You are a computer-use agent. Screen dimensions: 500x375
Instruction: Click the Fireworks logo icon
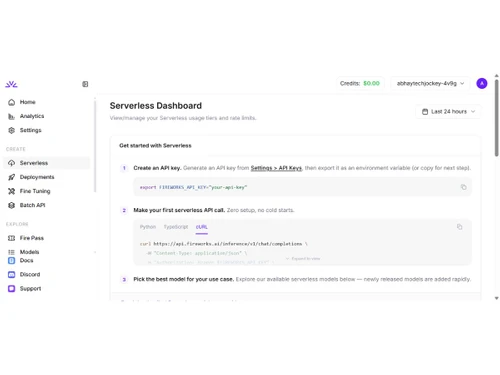pos(11,84)
